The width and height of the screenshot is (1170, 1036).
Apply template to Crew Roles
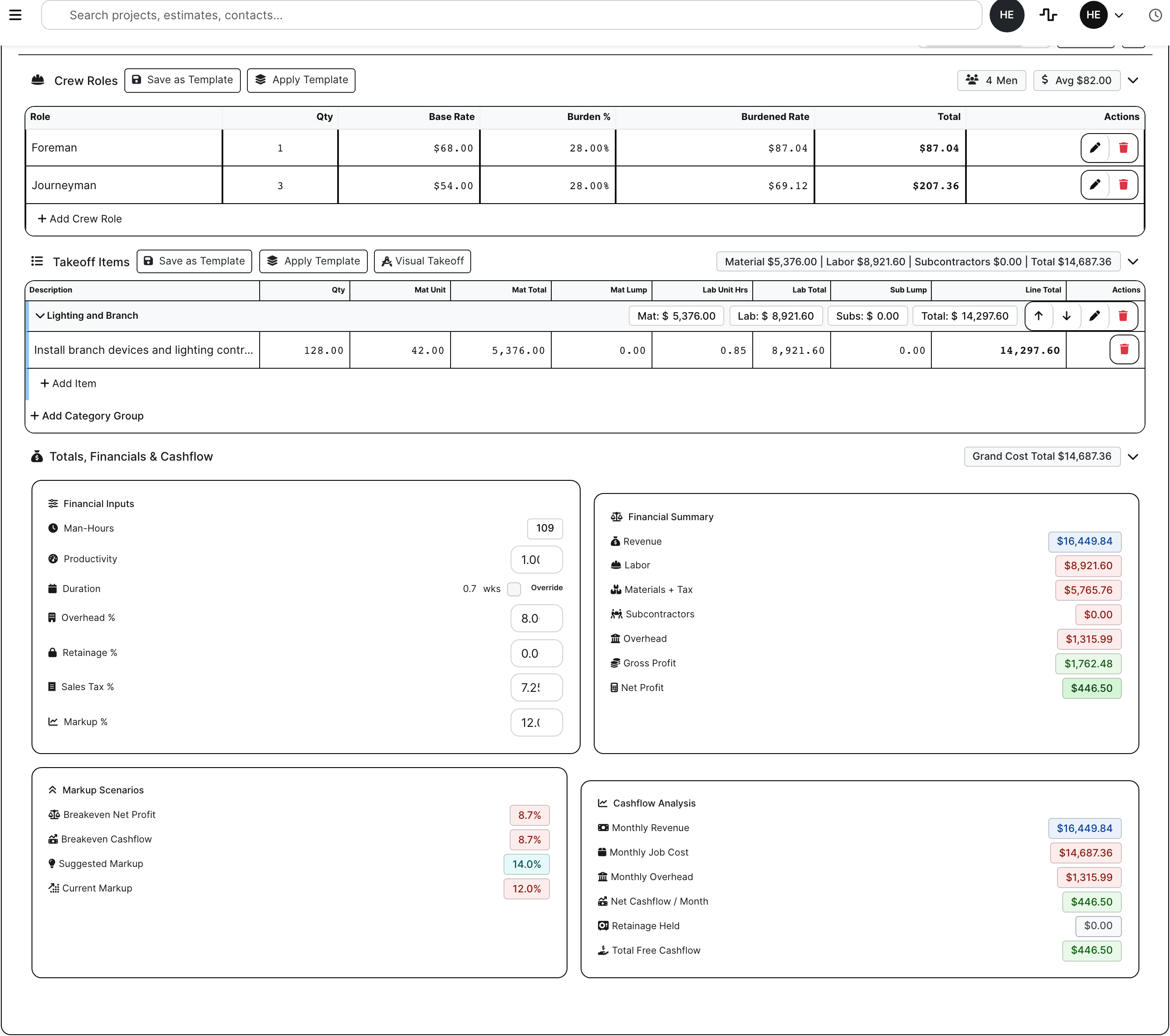[x=301, y=80]
